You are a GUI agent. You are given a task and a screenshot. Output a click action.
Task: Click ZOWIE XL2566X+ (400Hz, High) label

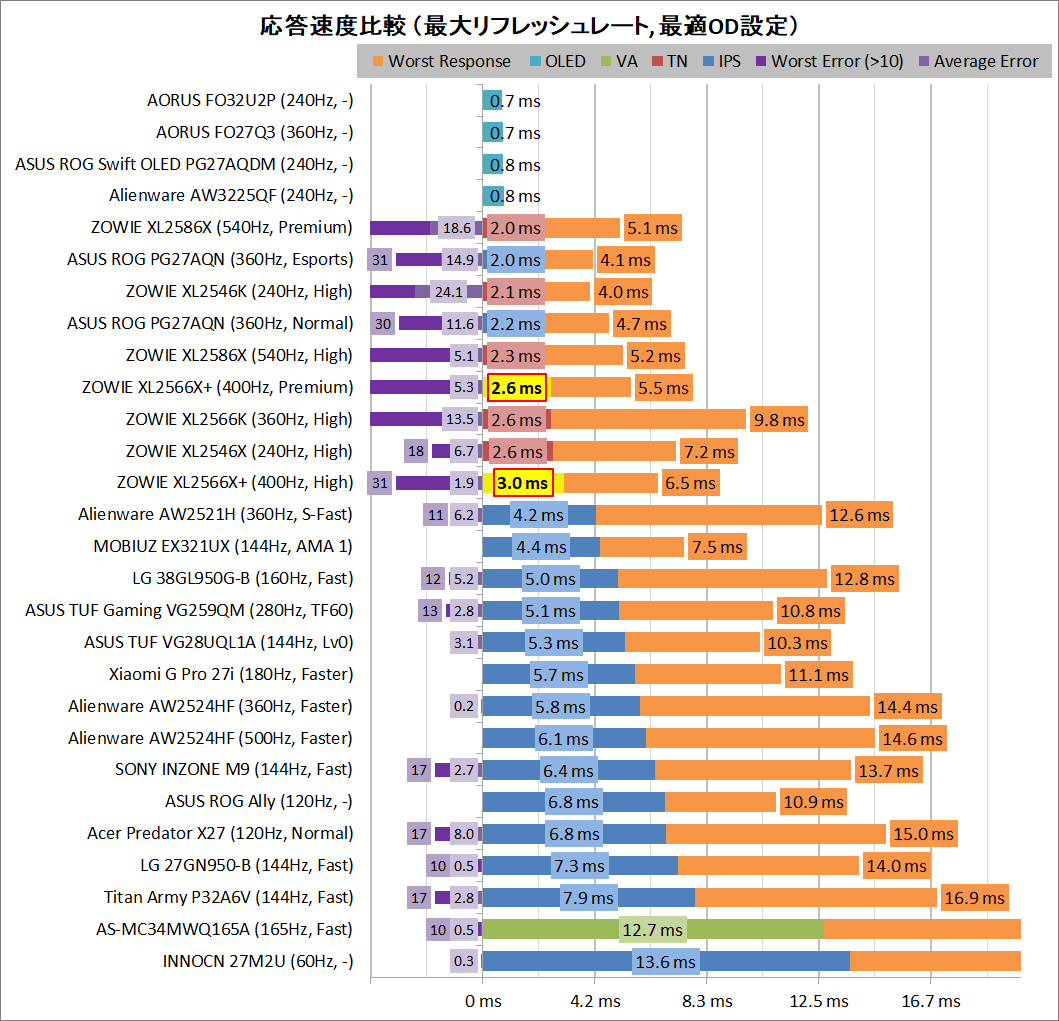click(x=235, y=483)
